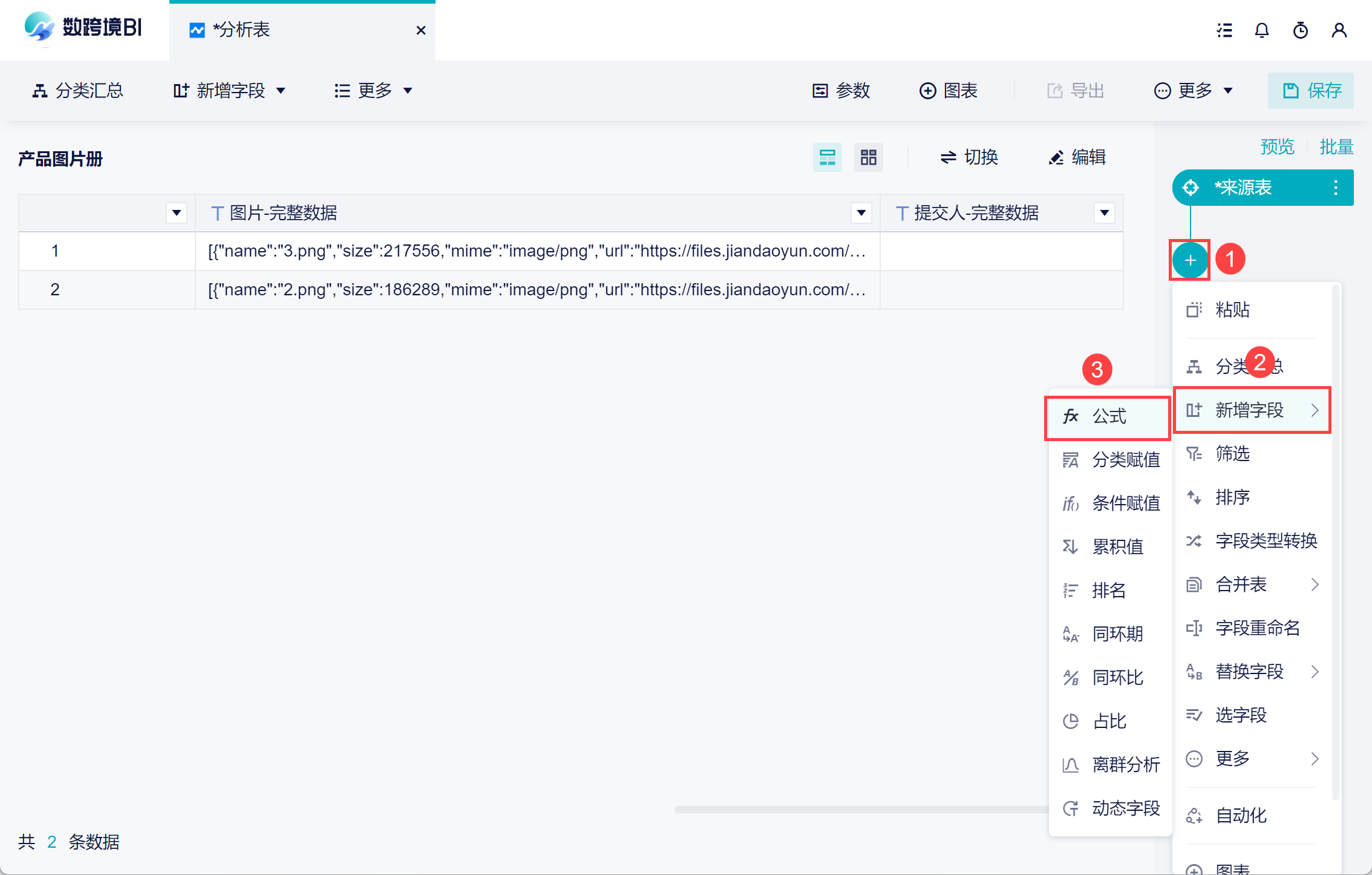This screenshot has height=875, width=1372.
Task: Click the 编辑 pencil icon
Action: (x=1056, y=158)
